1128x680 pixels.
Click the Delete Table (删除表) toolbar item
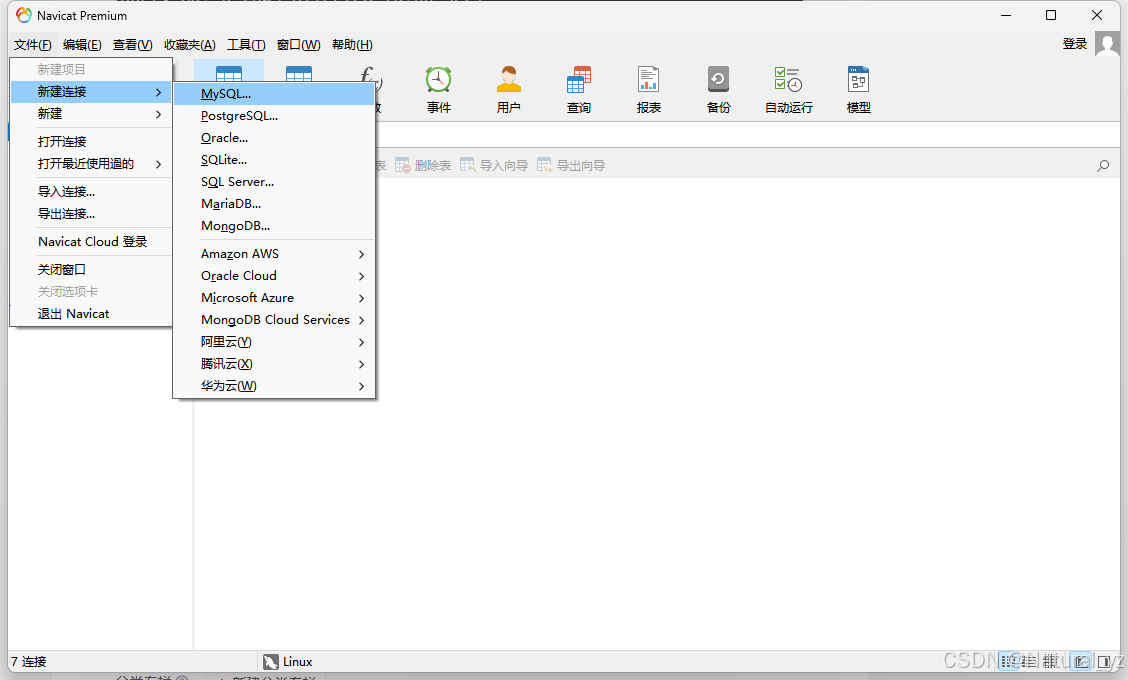coord(423,166)
